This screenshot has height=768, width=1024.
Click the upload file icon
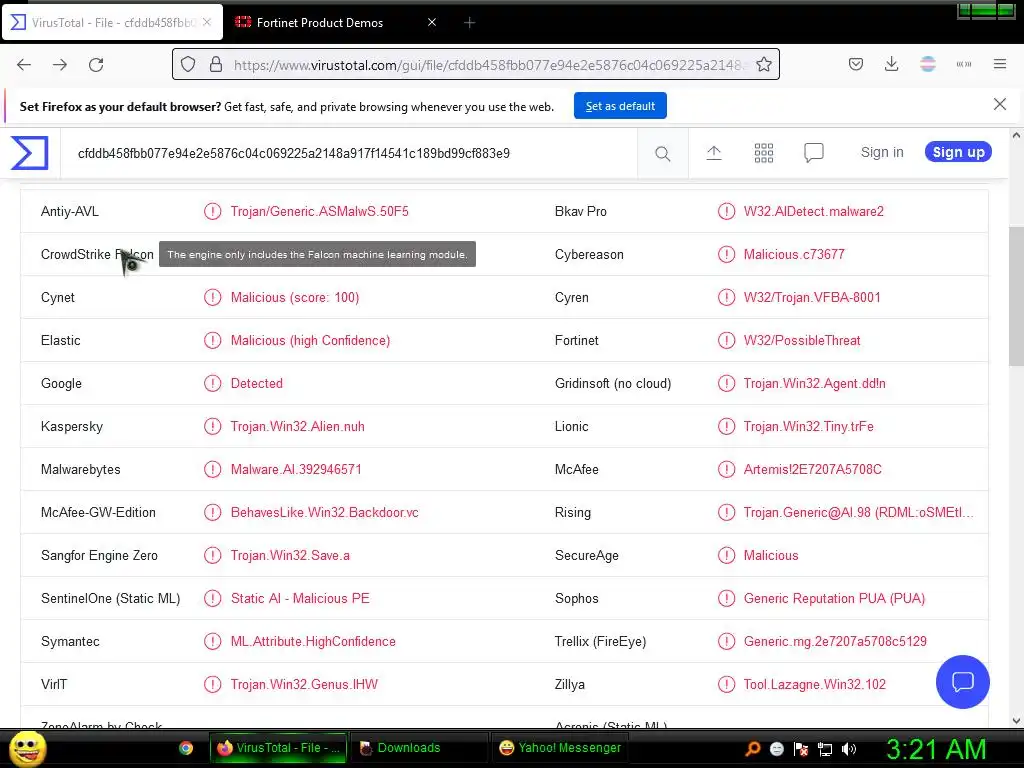[714, 153]
